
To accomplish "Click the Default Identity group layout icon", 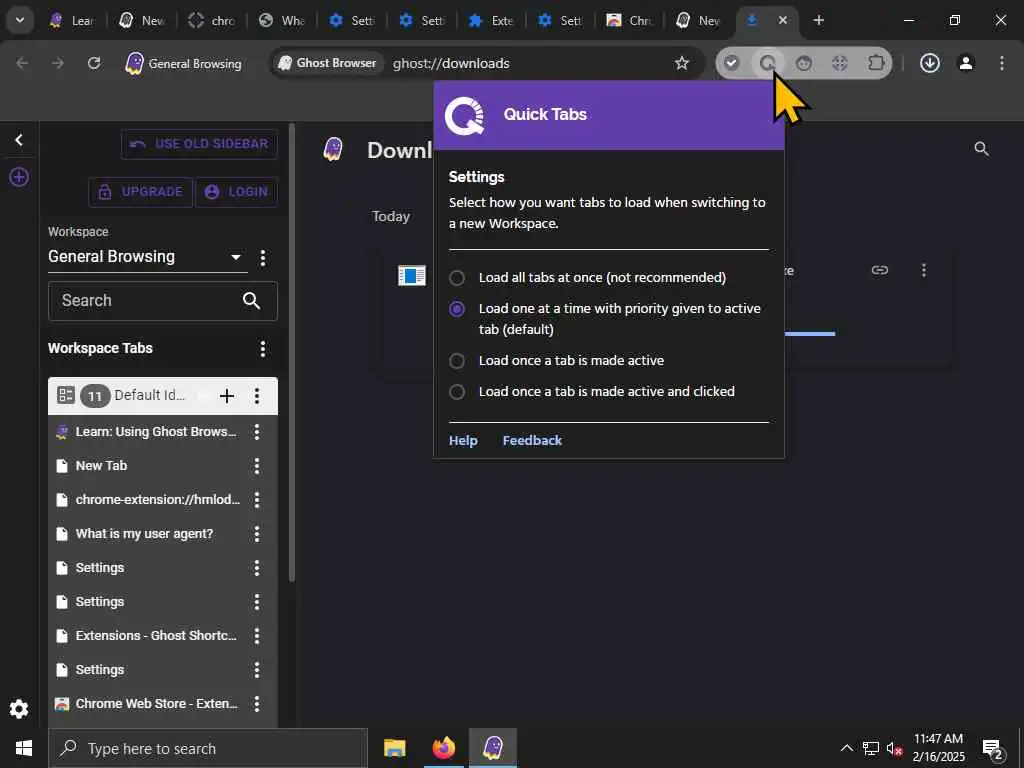I will 65,395.
